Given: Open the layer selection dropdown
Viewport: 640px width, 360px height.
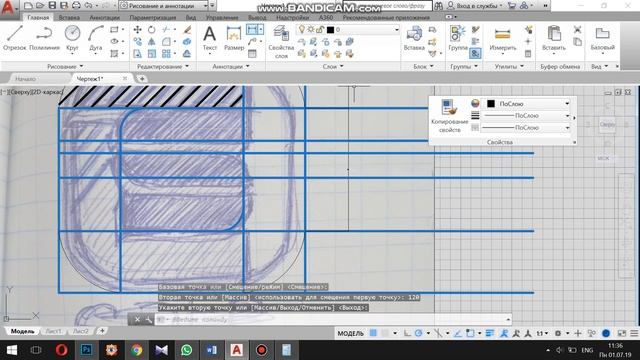Looking at the screenshot, I should [348, 29].
